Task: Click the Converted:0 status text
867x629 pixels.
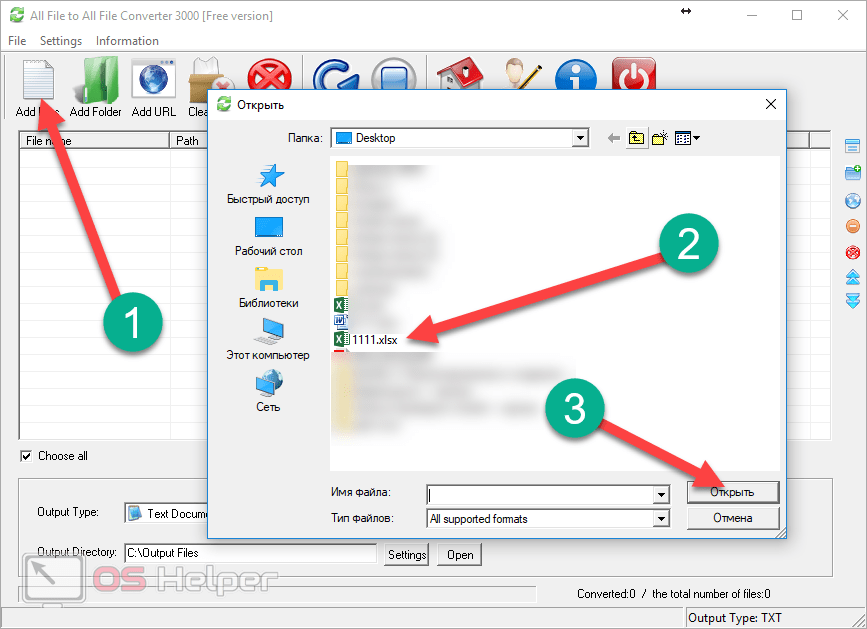Action: point(606,594)
